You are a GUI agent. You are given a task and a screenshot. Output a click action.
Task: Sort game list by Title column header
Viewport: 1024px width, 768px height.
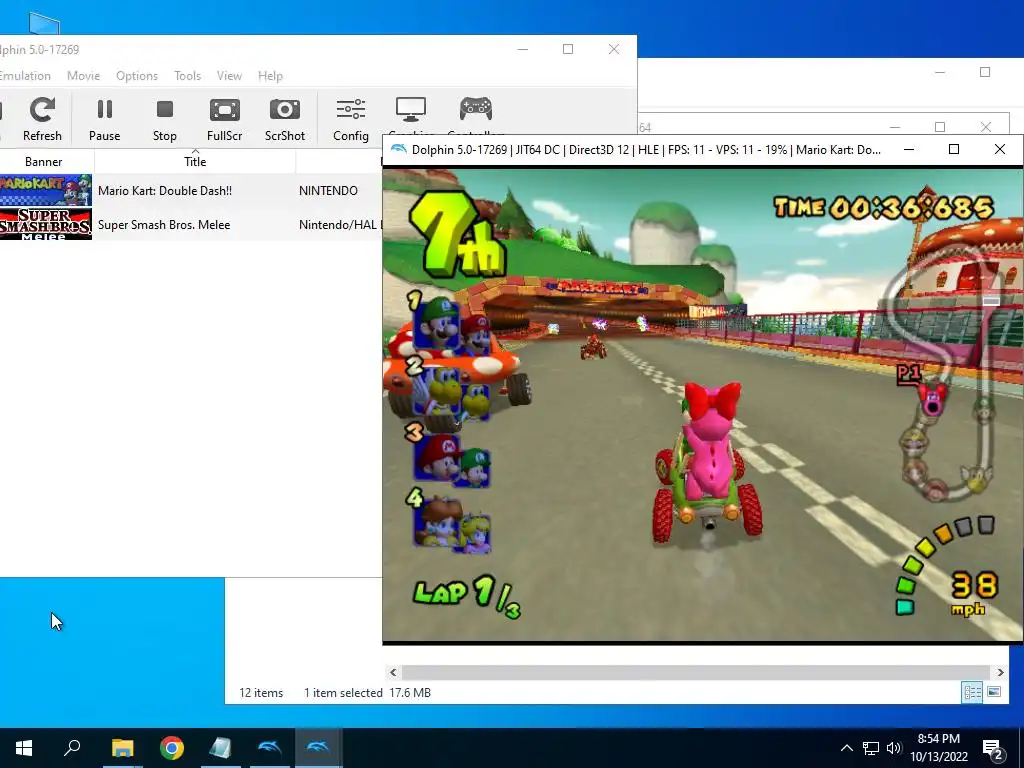coord(195,162)
